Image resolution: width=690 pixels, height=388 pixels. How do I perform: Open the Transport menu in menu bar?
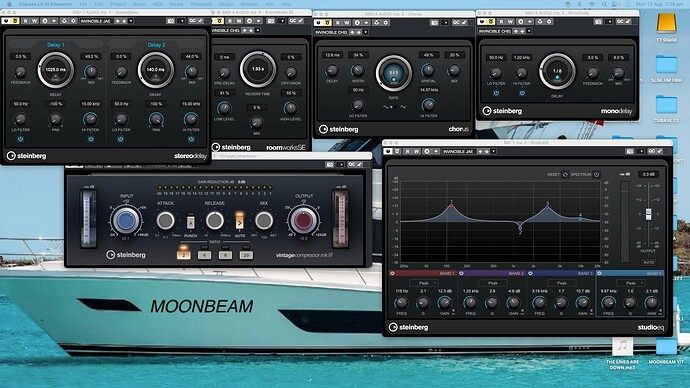click(x=201, y=4)
